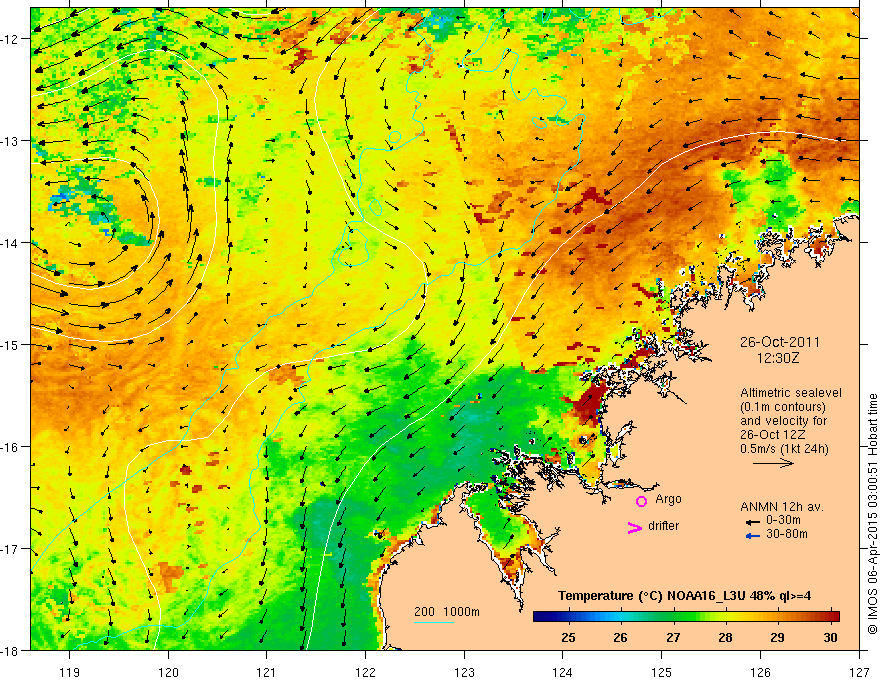This screenshot has width=880, height=680.
Task: Click the 0.5m/s velocity scale arrow
Action: pyautogui.click(x=773, y=463)
